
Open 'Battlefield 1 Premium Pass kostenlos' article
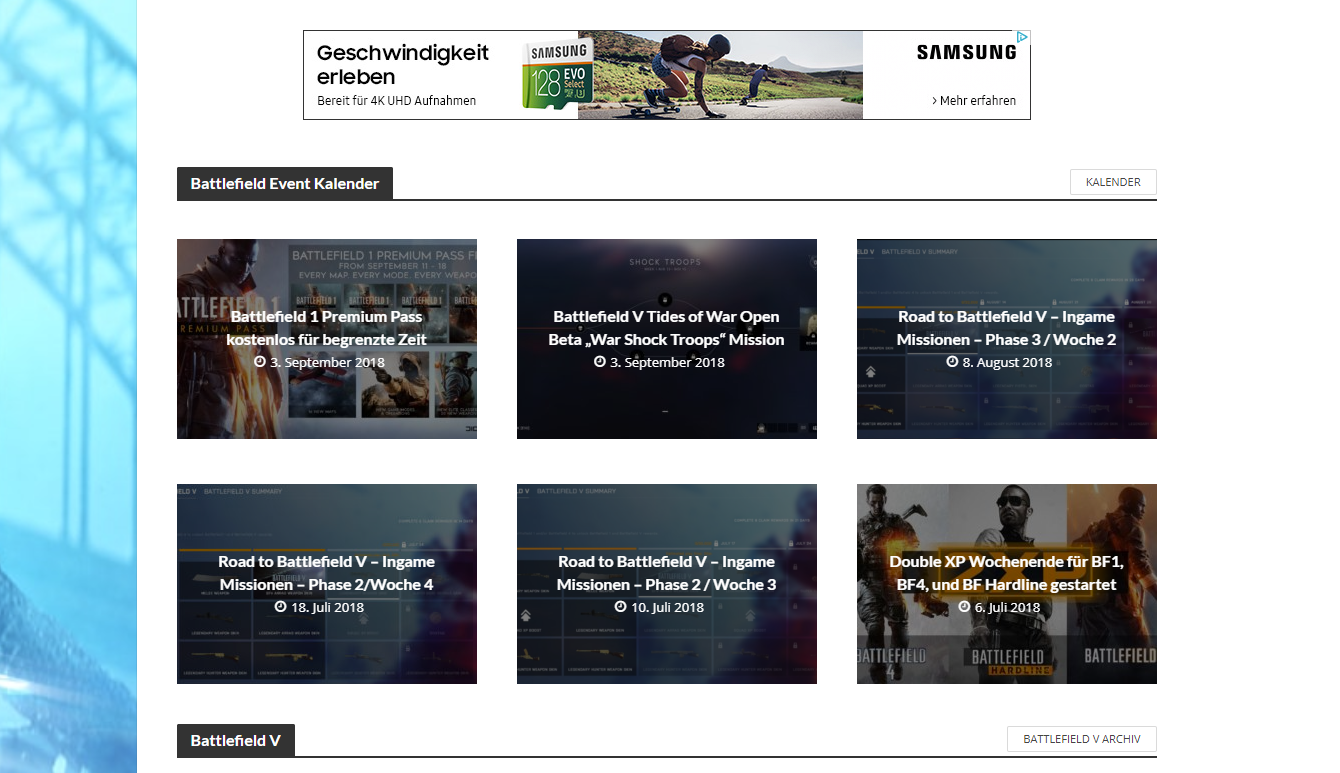click(326, 328)
